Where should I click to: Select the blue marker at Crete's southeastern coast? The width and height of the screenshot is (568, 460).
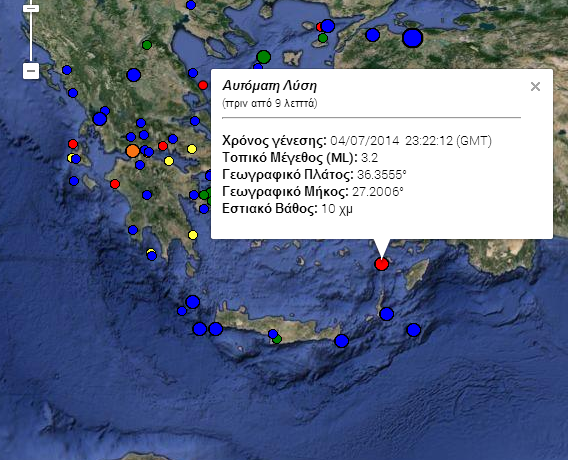click(x=341, y=340)
